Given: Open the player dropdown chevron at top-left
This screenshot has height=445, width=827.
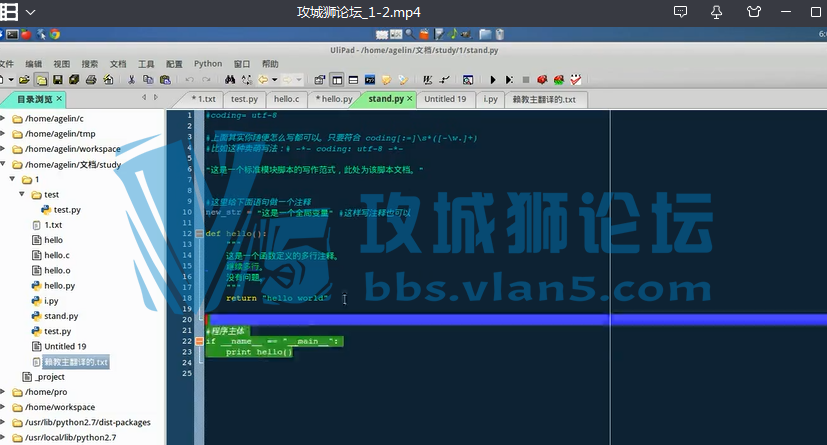Looking at the screenshot, I should [x=31, y=12].
